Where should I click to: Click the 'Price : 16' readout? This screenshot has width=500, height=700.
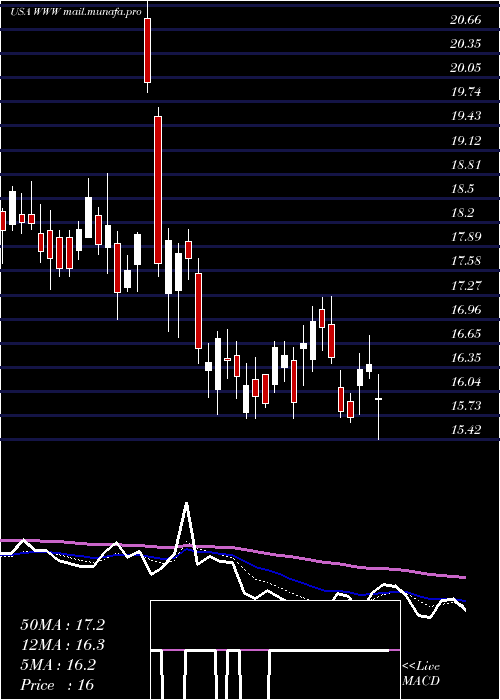(x=57, y=685)
